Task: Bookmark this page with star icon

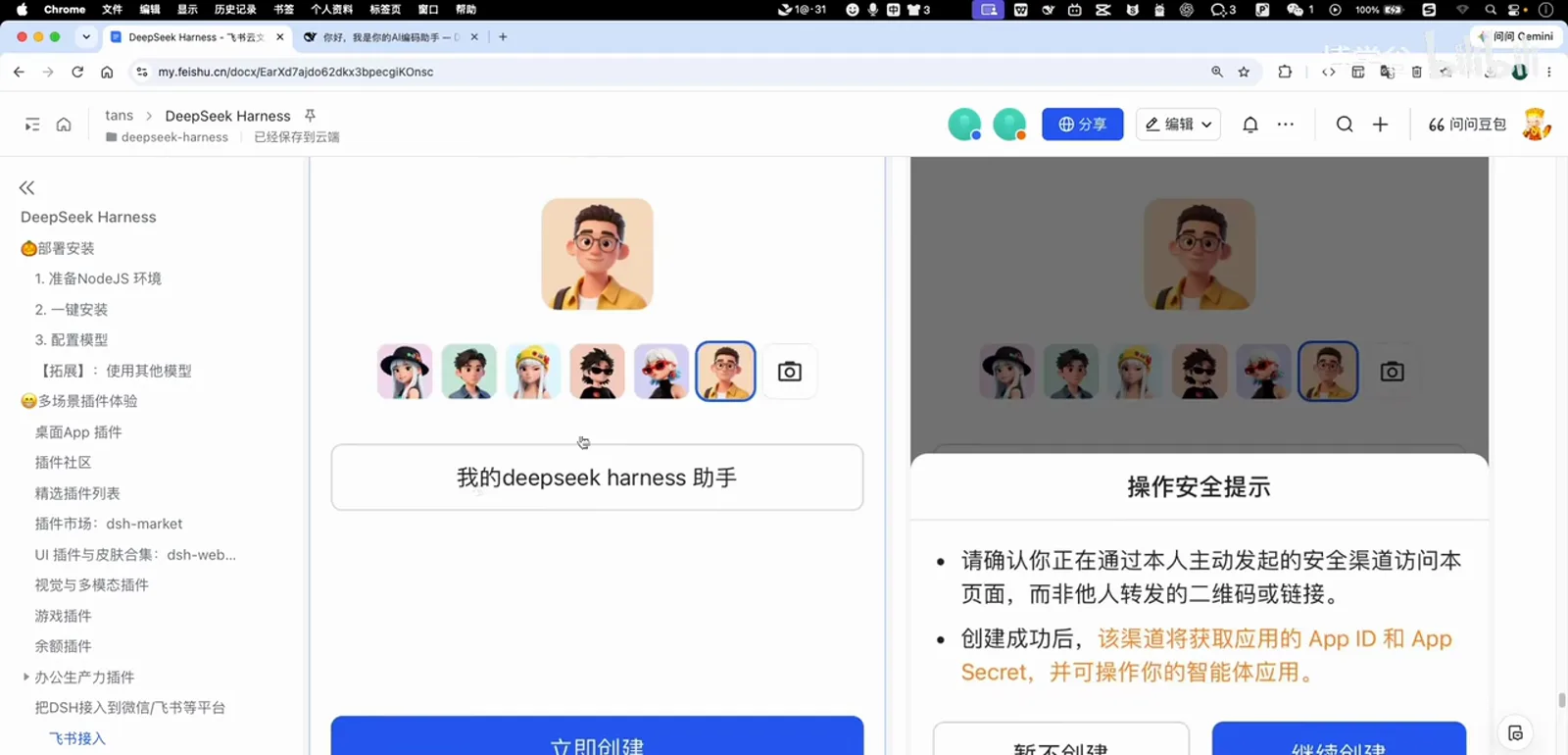Action: 1244,72
